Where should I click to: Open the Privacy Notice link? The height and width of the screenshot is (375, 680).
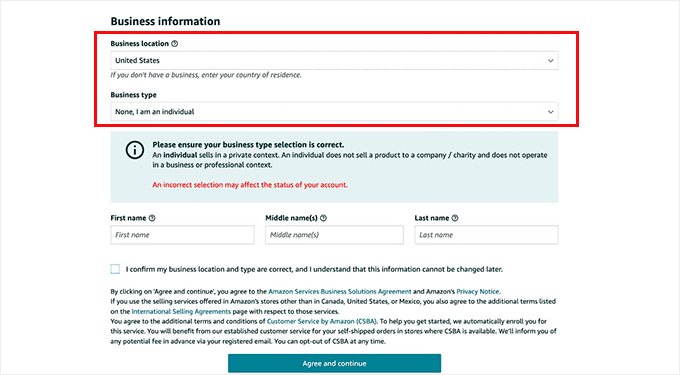(x=477, y=292)
